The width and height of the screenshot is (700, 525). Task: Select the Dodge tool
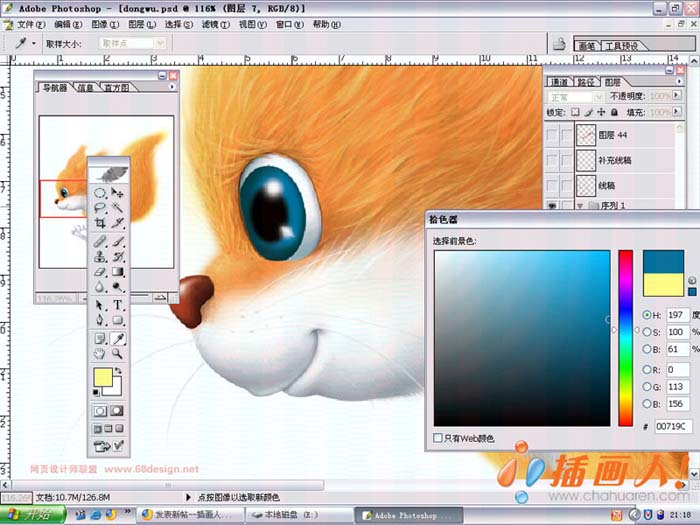[117, 286]
